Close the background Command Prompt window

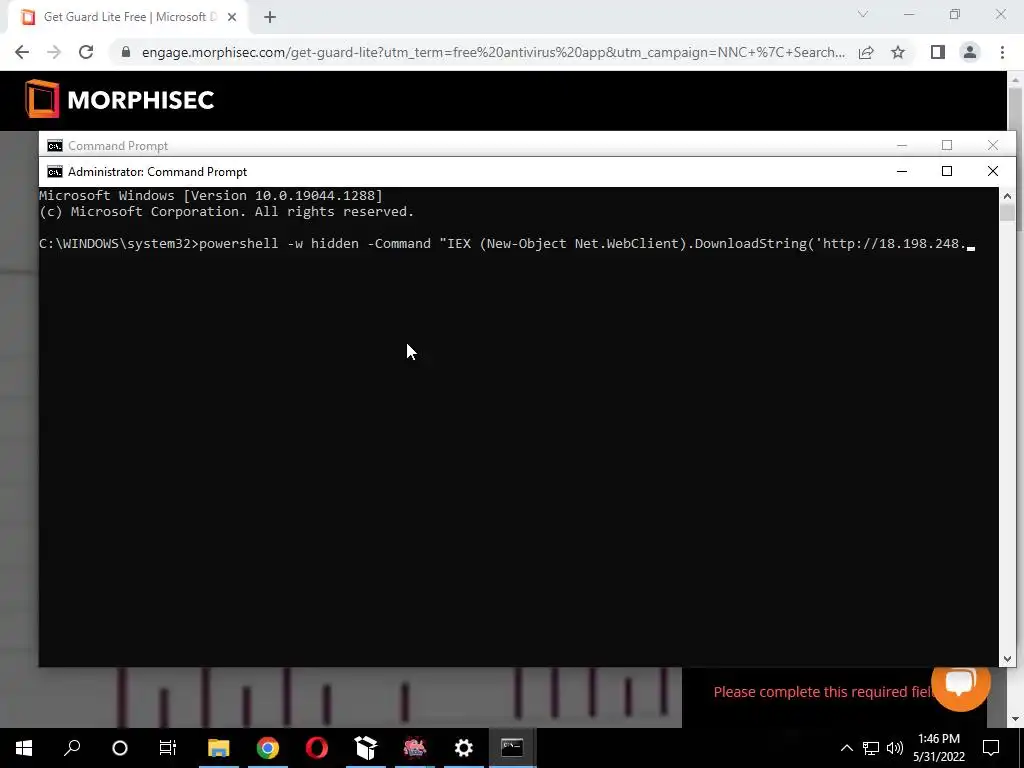993,145
